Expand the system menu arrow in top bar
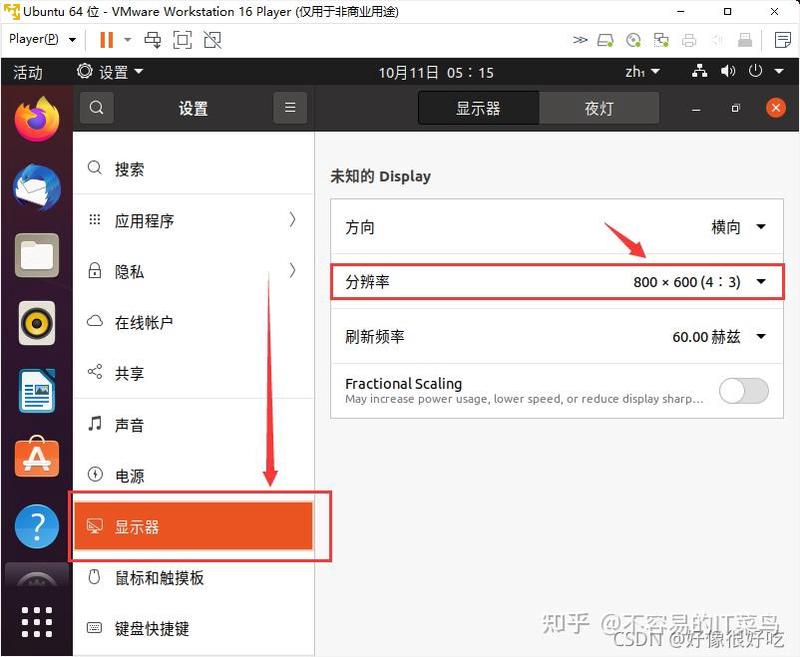Image resolution: width=800 pixels, height=657 pixels. 779,71
